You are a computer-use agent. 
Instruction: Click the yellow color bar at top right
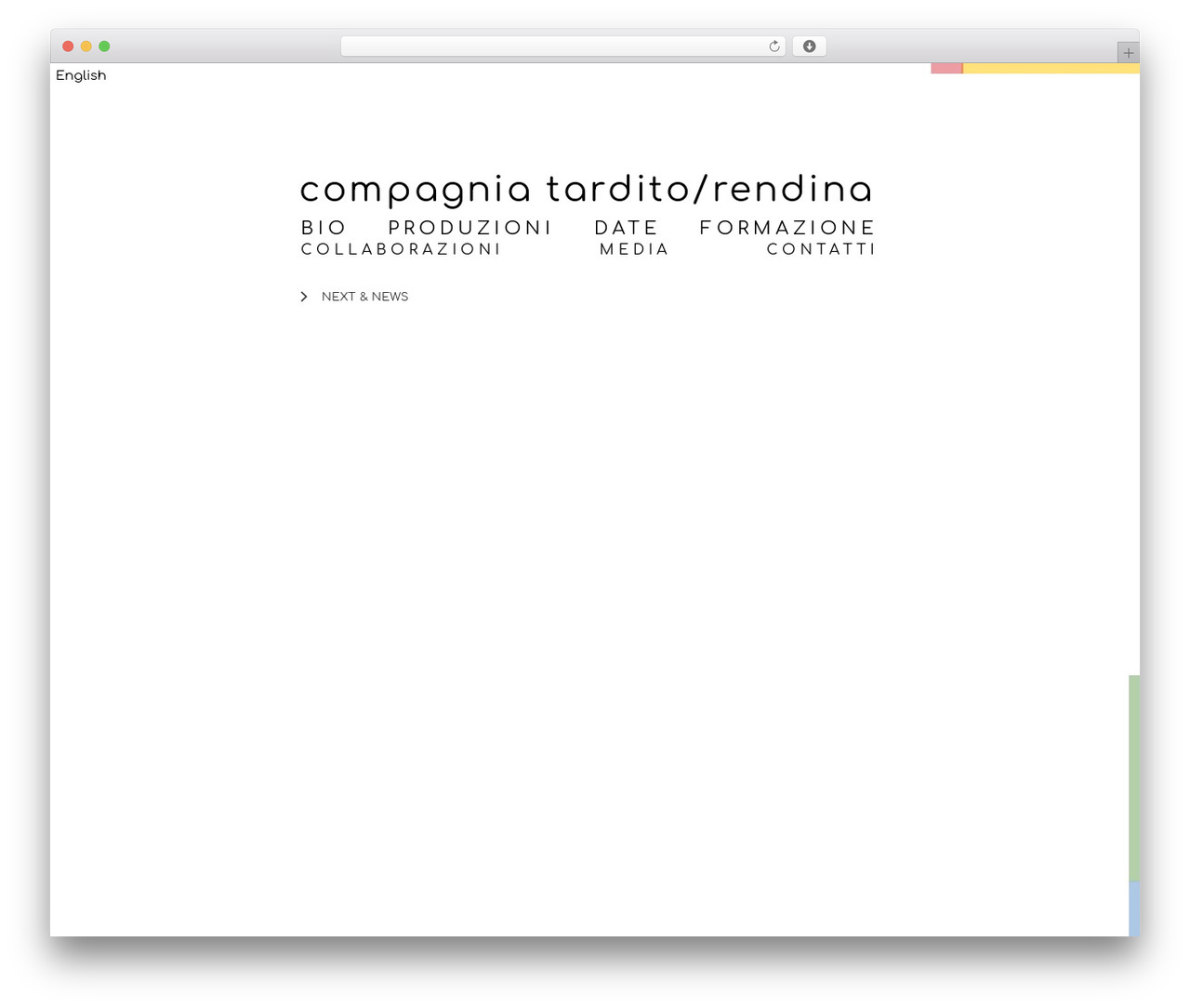[1051, 68]
